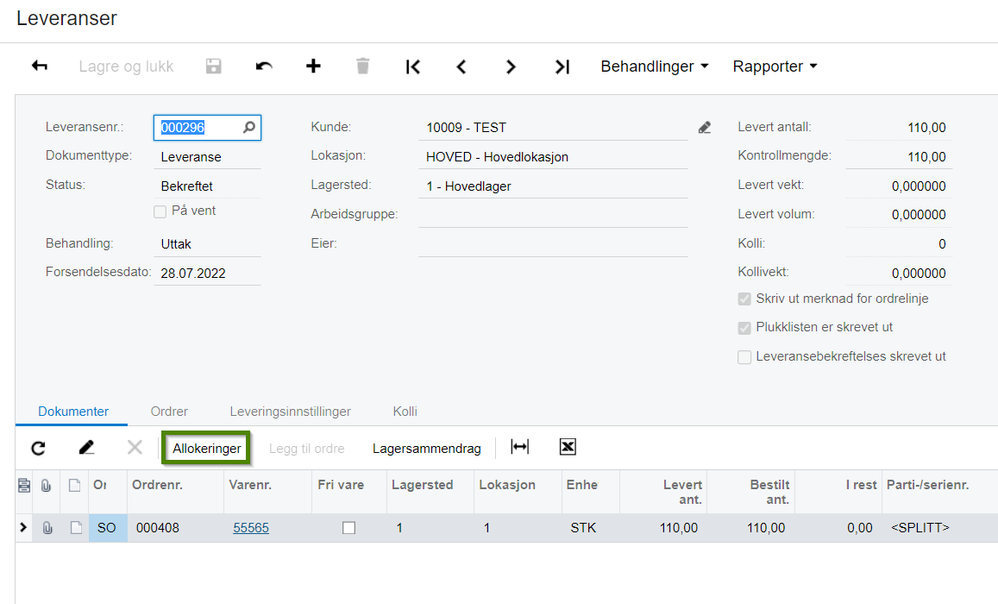Viewport: 998px width, 604px height.
Task: Click the delete row X icon
Action: pos(134,447)
